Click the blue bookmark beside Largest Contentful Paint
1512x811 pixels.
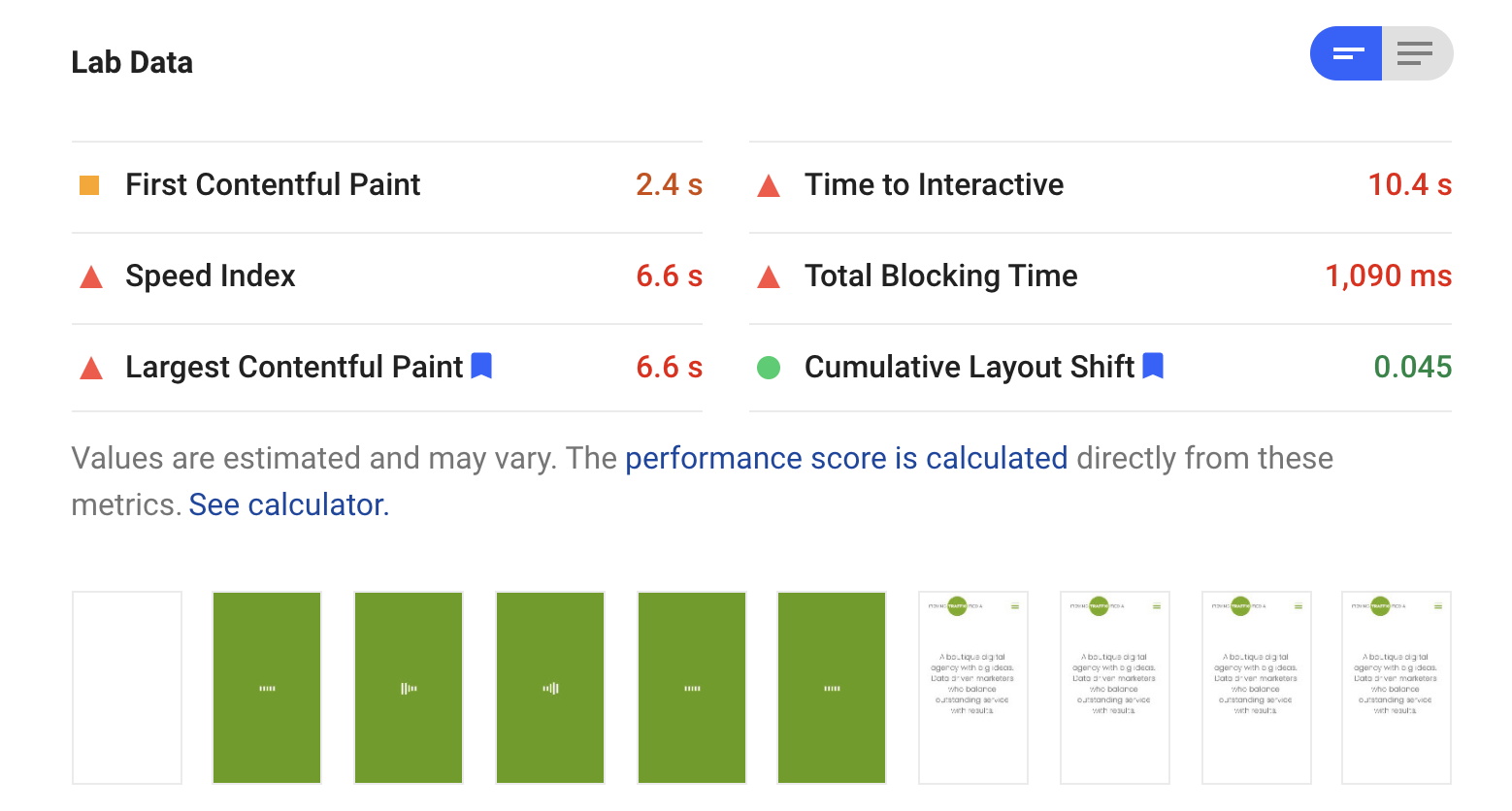pyautogui.click(x=480, y=367)
